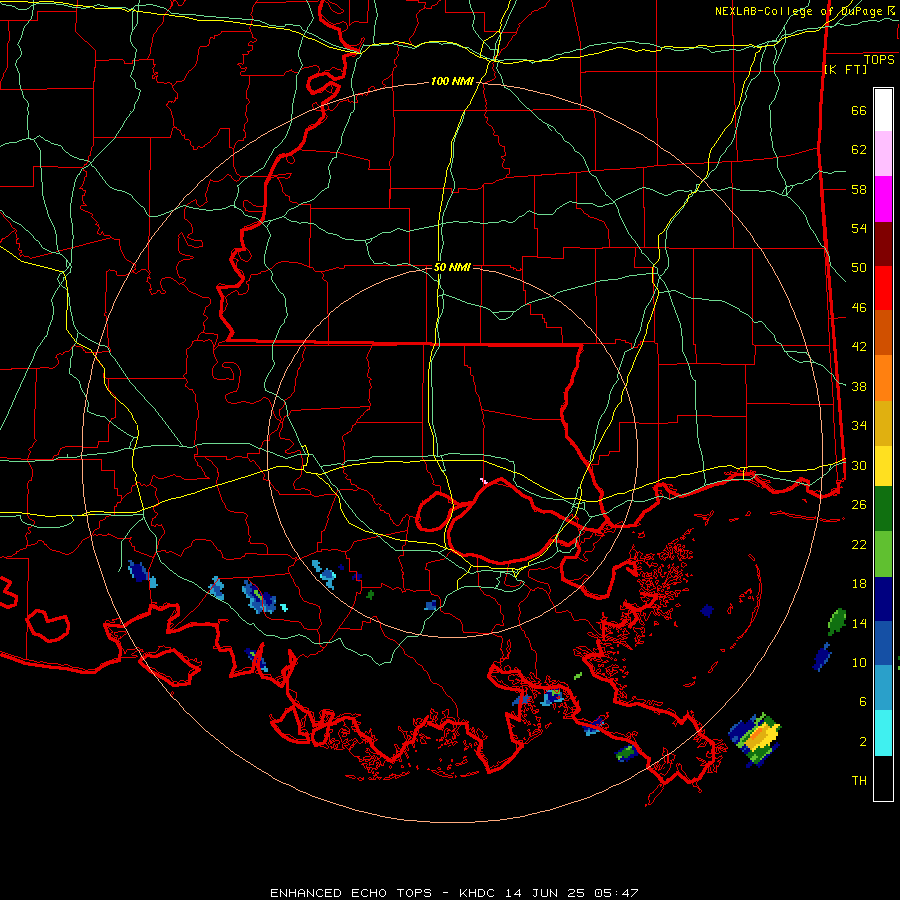Click the navy blue legend color block
The width and height of the screenshot is (900, 900).
click(883, 599)
